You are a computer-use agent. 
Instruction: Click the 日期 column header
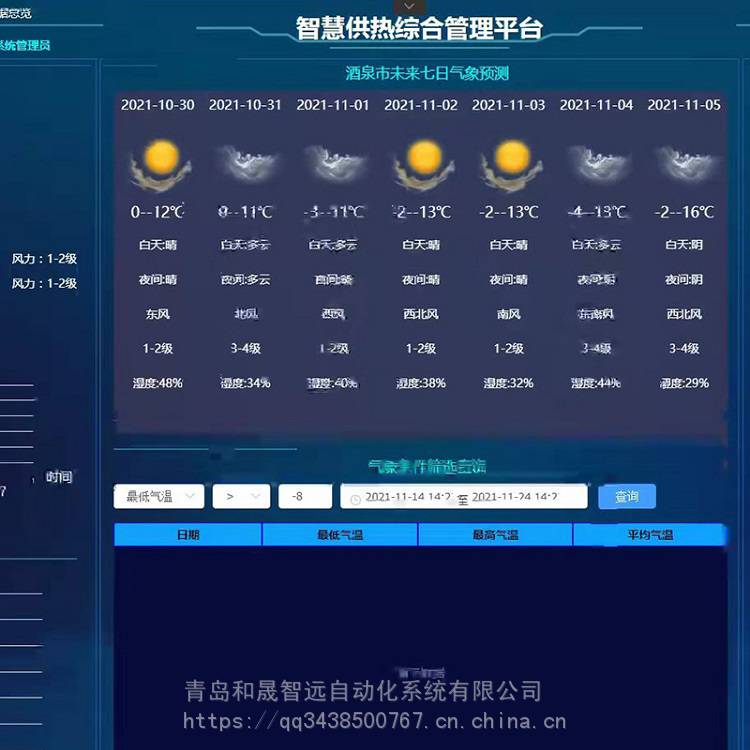coord(188,534)
